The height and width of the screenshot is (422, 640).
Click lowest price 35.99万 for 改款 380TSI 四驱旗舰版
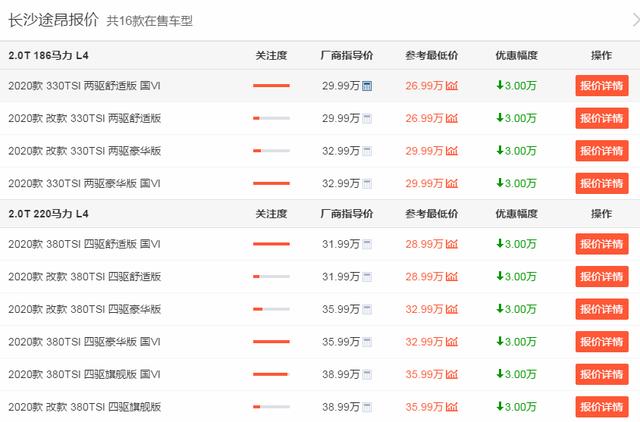424,406
